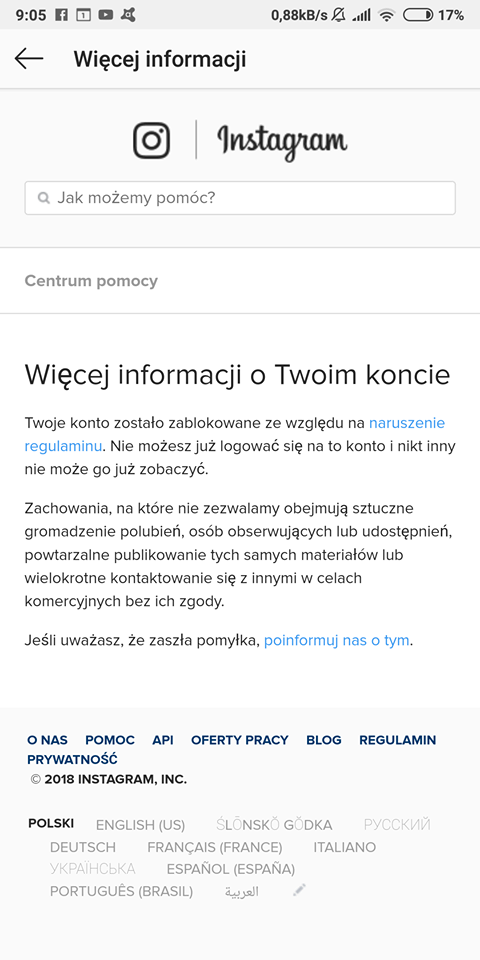The image size is (480, 960).
Task: Switch language to РУССКИЙ
Action: (397, 825)
